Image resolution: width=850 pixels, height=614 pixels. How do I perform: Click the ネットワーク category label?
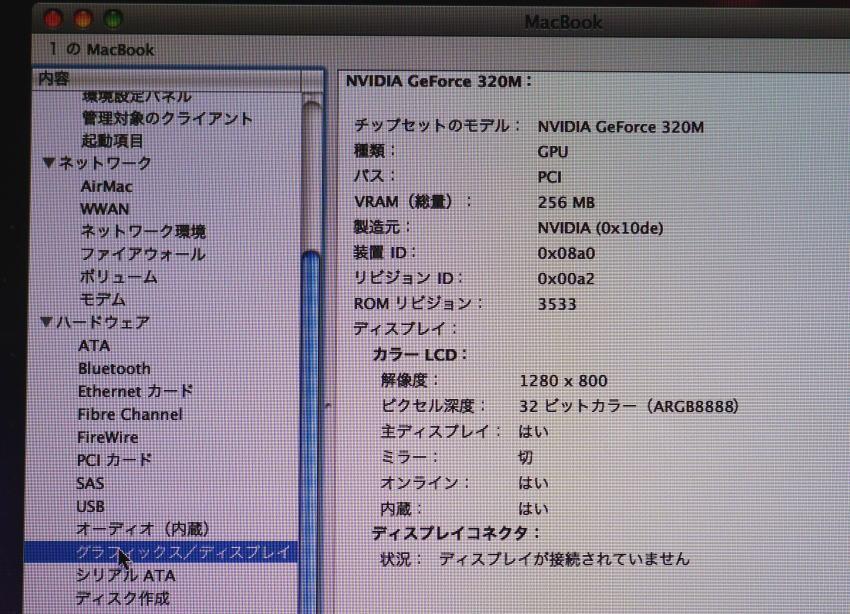(x=105, y=163)
